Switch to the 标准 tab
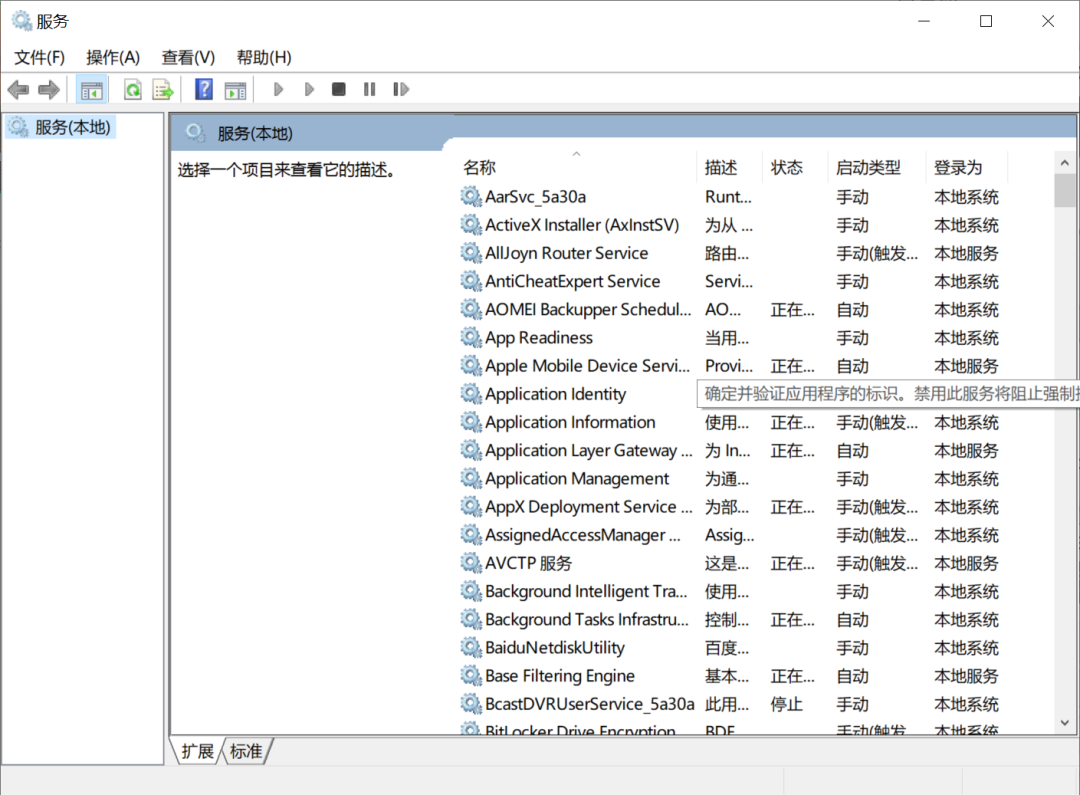1080x795 pixels. (x=246, y=752)
